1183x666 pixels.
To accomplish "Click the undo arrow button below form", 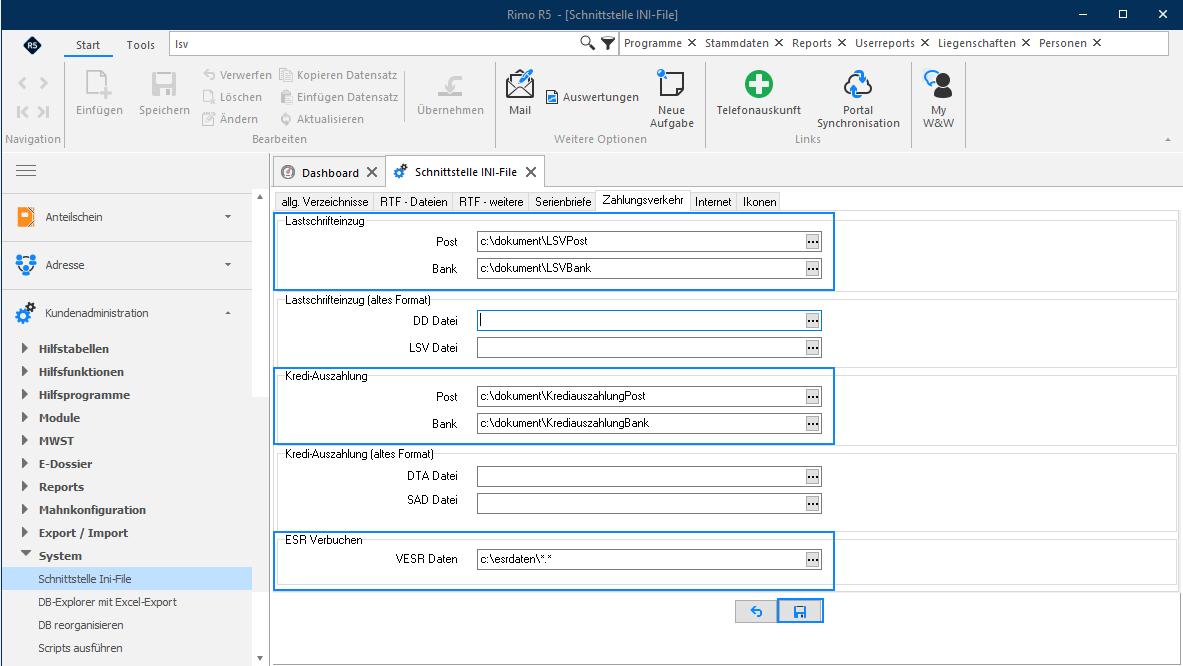I will click(756, 611).
